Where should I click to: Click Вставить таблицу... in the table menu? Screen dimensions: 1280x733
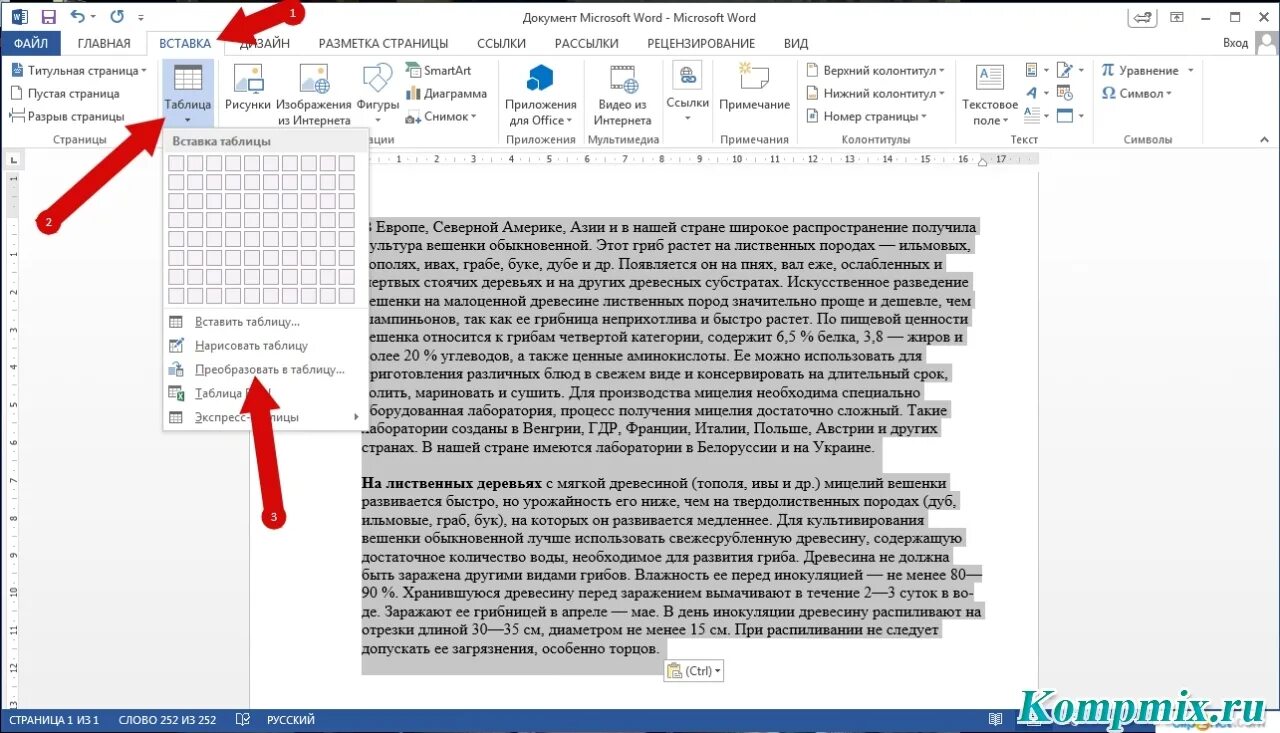(x=247, y=321)
